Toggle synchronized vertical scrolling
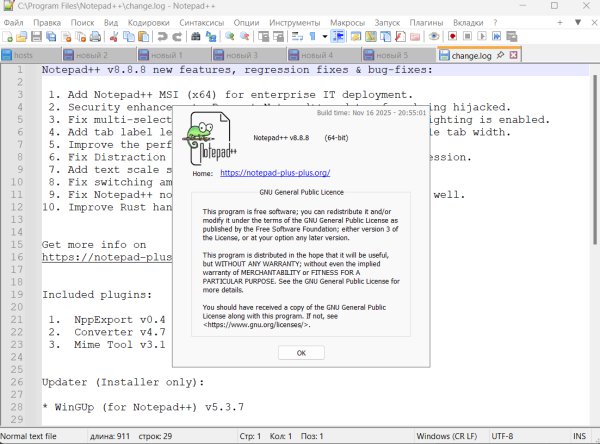This screenshot has height=444, width=600. tap(263, 37)
